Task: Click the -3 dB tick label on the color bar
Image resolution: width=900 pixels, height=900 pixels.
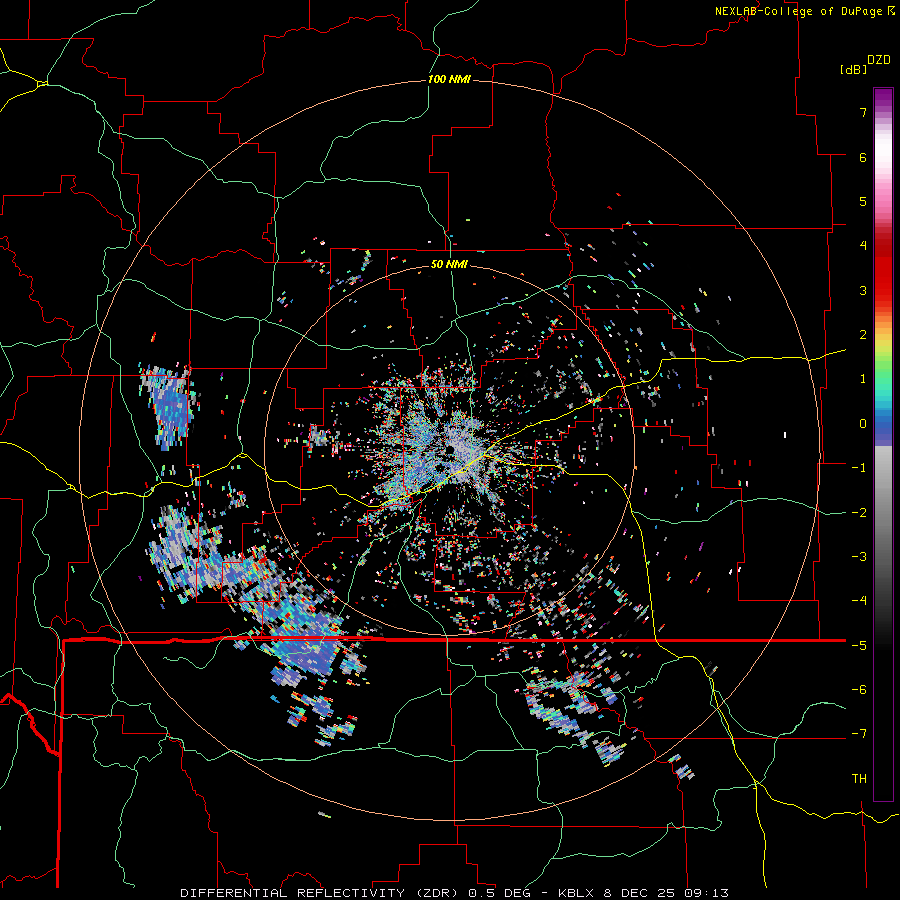Action: (x=859, y=557)
